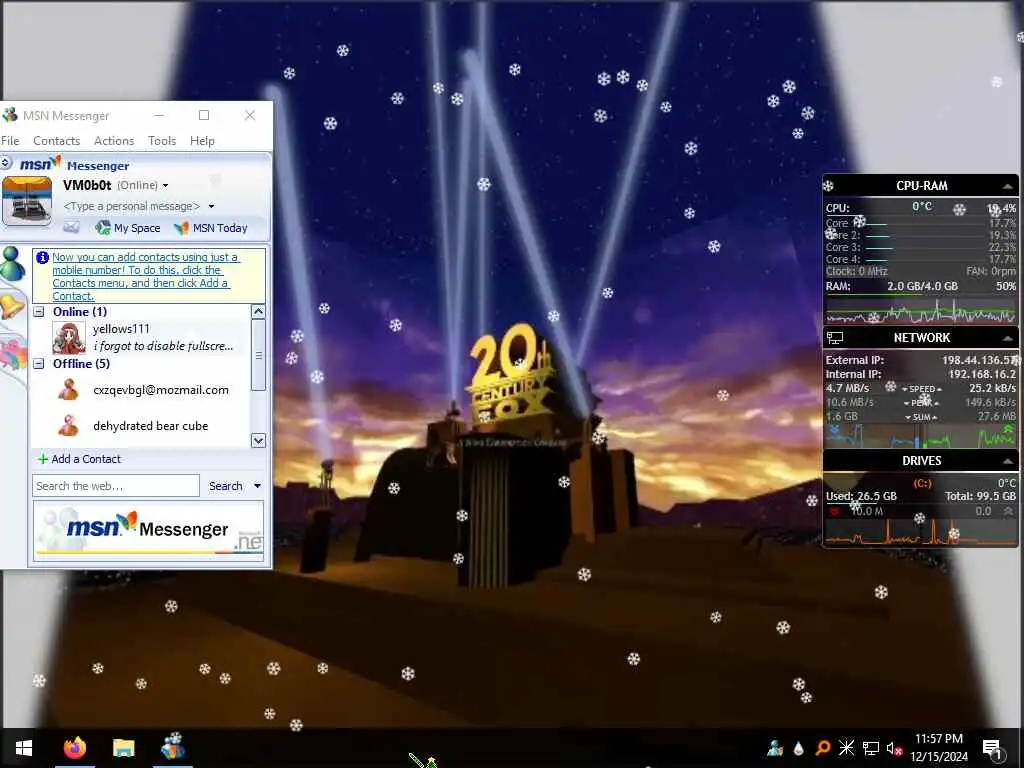Viewport: 1024px width, 768px height.
Task: Click Add a Contact
Action: tap(79, 459)
